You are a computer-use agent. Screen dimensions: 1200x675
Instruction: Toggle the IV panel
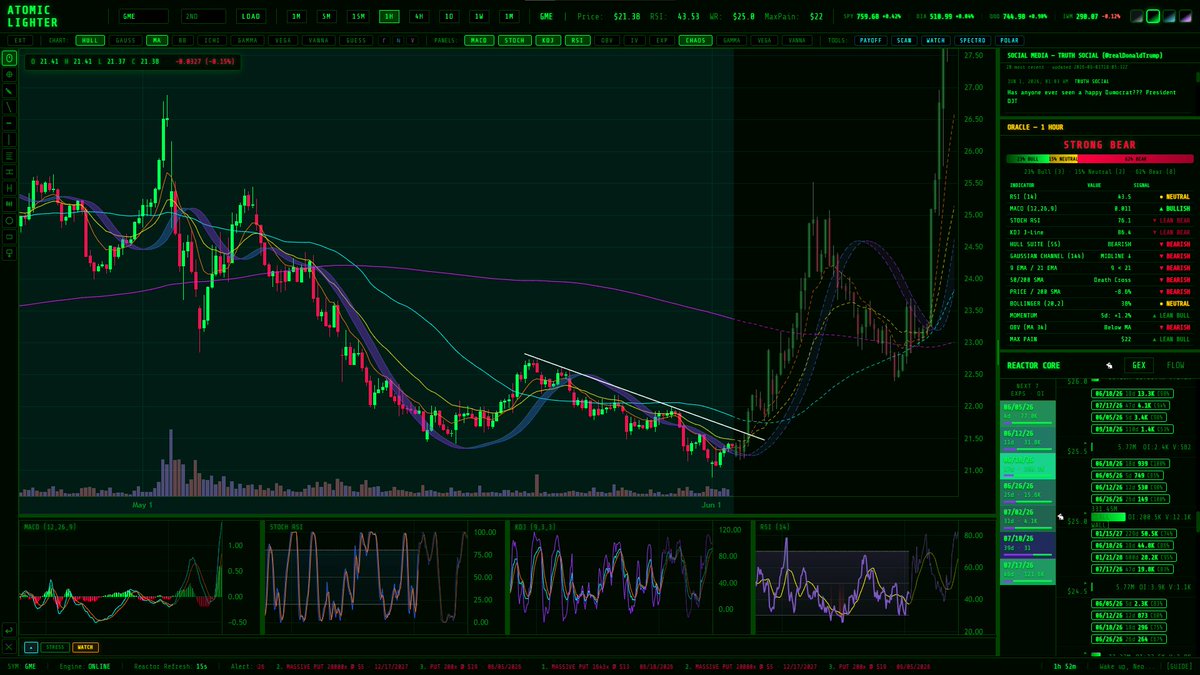(x=634, y=40)
